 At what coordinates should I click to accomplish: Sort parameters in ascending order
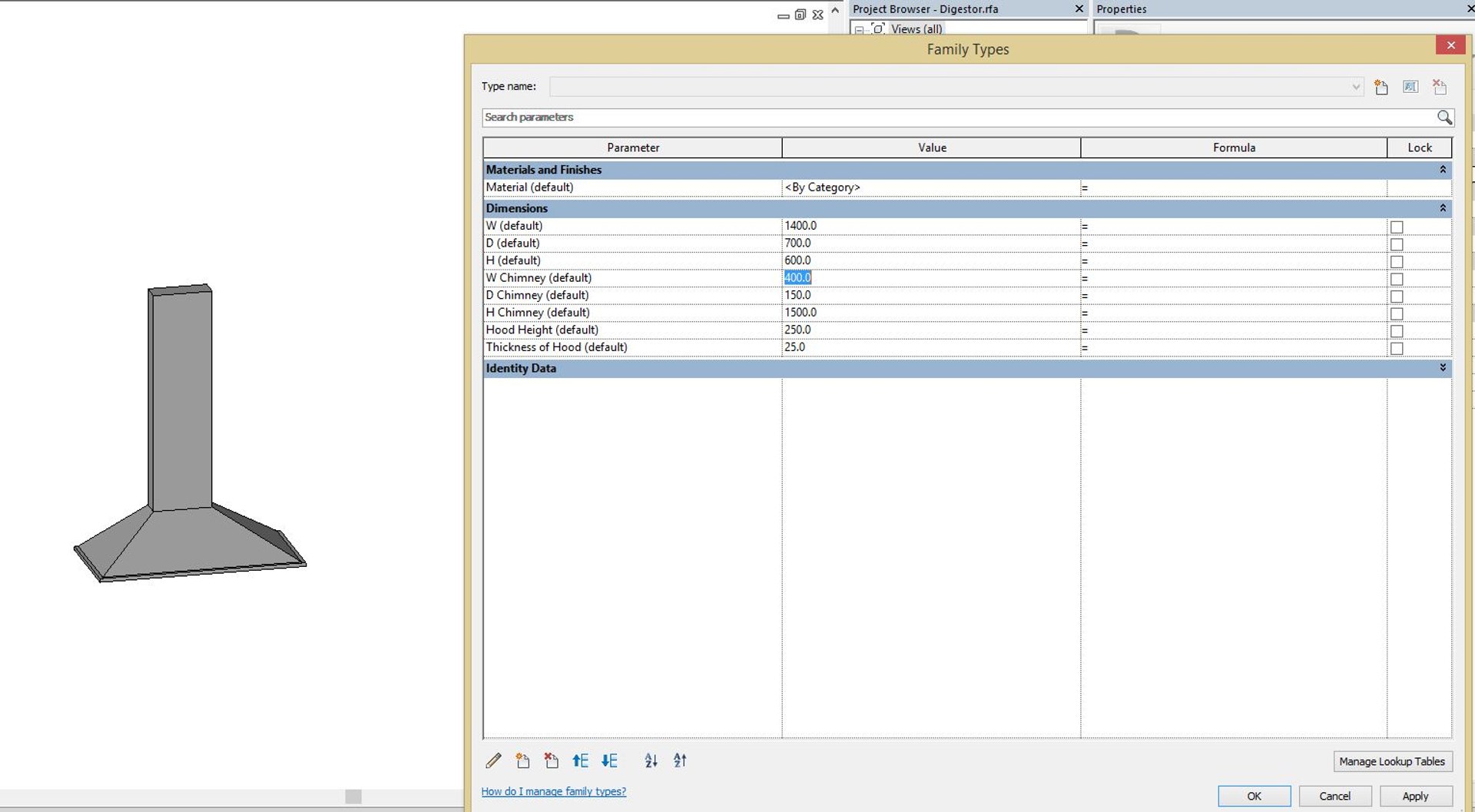point(651,761)
